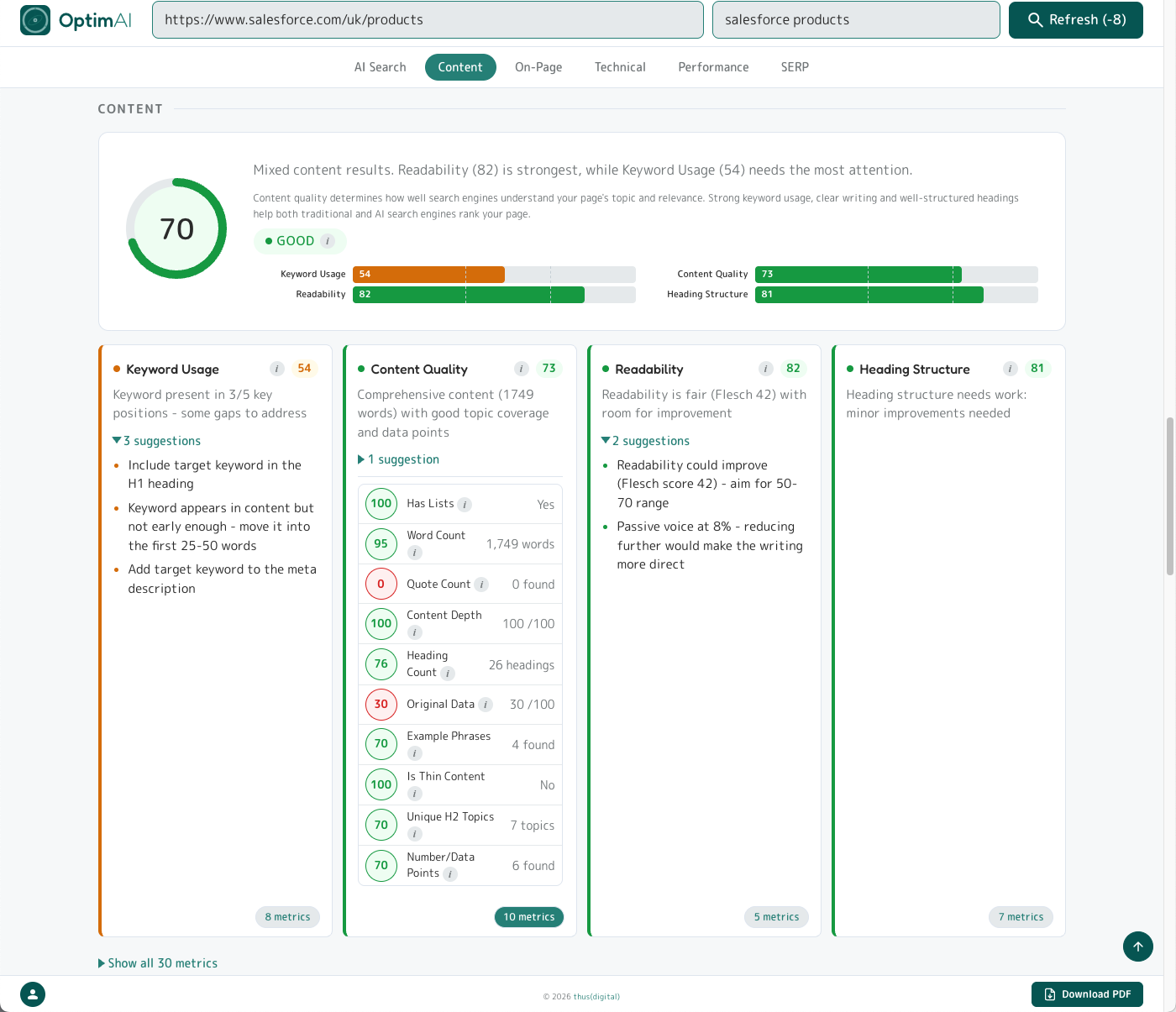Screen dimensions: 1176x1012
Task: Collapse the 2 suggestions list in Readability
Action: pyautogui.click(x=646, y=441)
